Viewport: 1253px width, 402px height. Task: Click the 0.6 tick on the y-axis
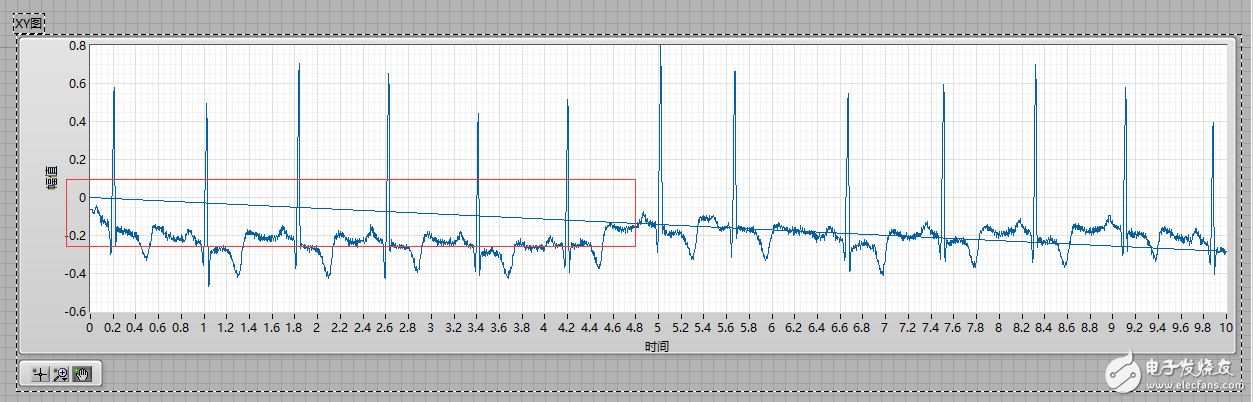pyautogui.click(x=78, y=84)
